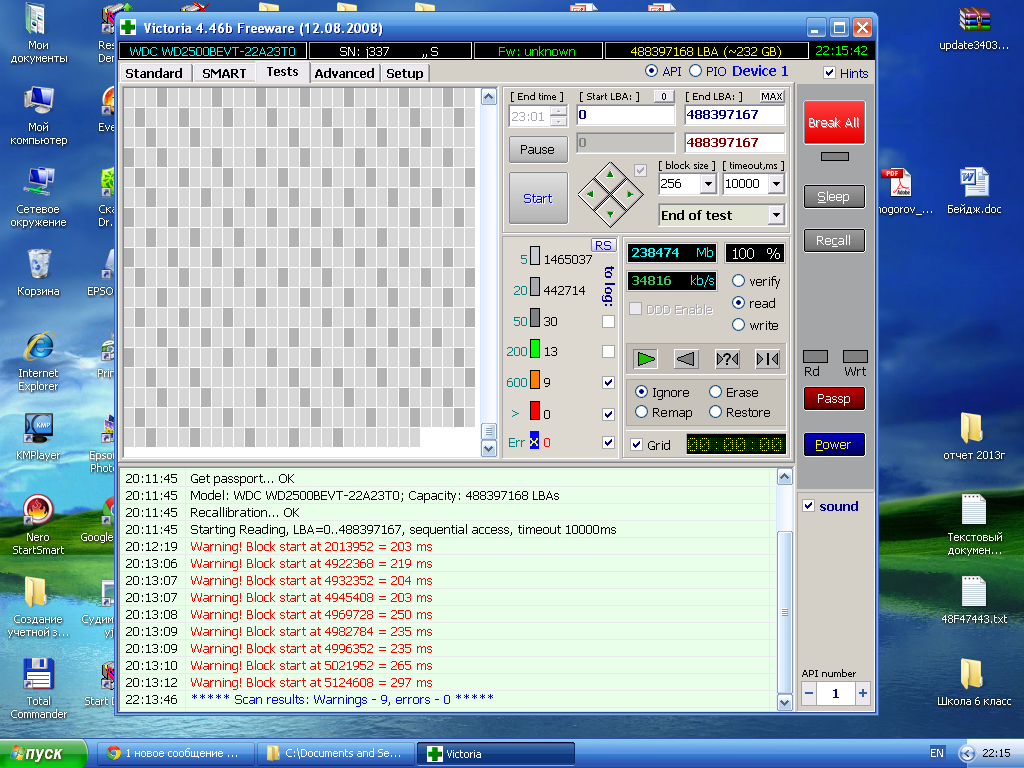Screen dimensions: 1024x768
Task: Click the right arrow on the diamond pad
Action: pos(630,194)
